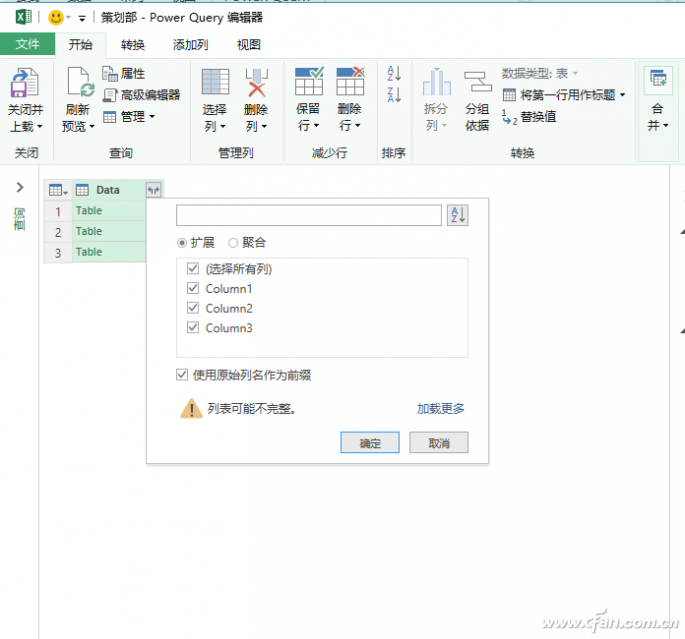The width and height of the screenshot is (685, 639).
Task: Click the 选择列 table icon
Action: (x=215, y=82)
